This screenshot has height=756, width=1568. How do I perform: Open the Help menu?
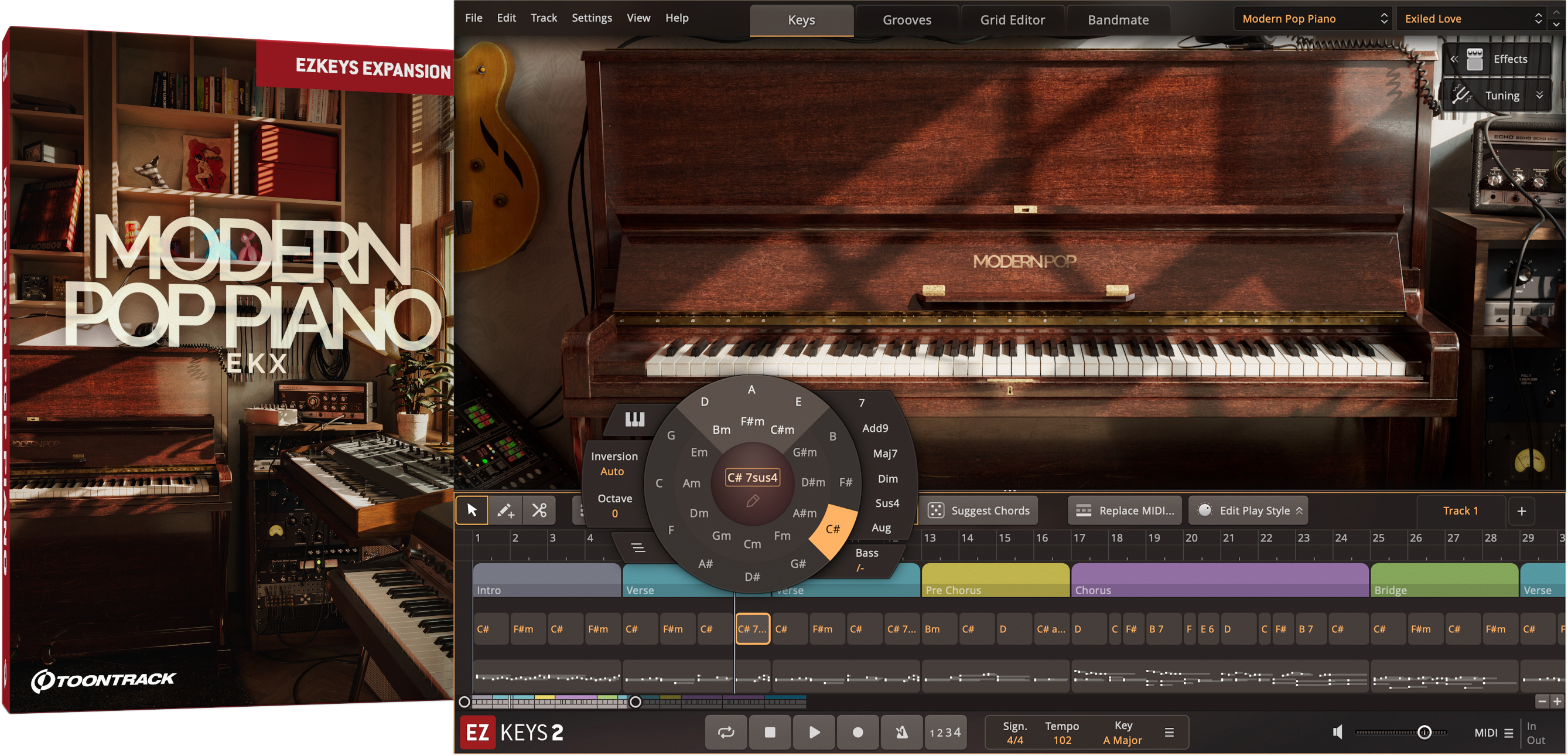[x=677, y=18]
